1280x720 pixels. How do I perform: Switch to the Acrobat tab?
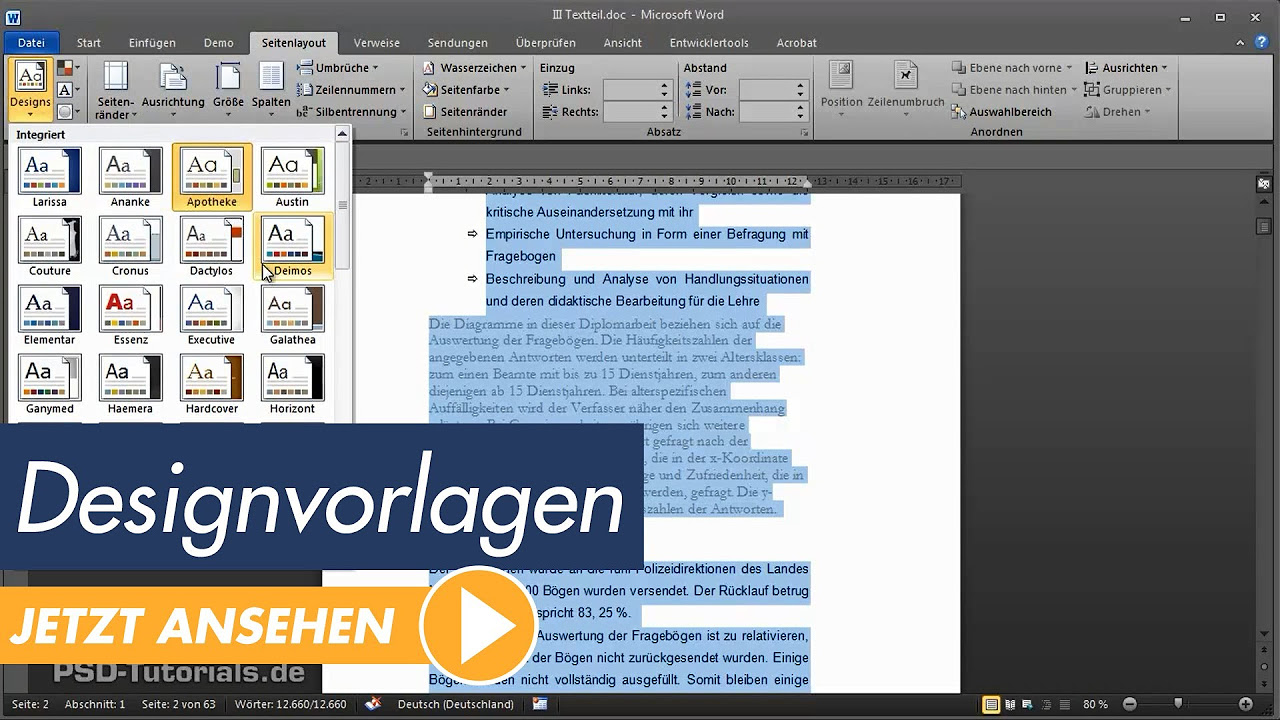coord(797,43)
